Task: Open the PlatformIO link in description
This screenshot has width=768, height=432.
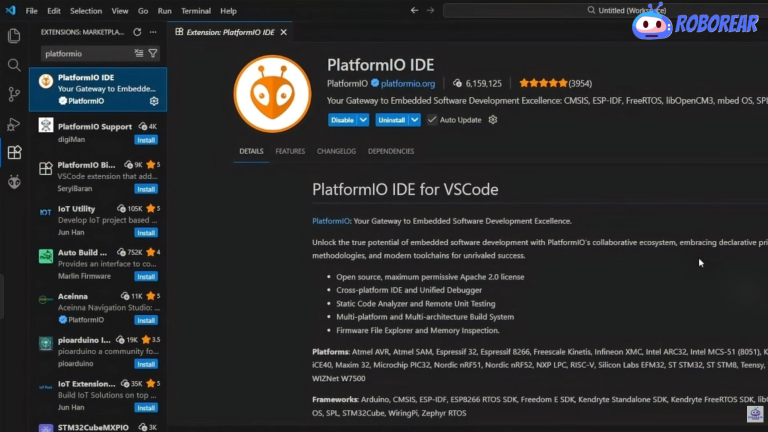Action: (x=331, y=221)
